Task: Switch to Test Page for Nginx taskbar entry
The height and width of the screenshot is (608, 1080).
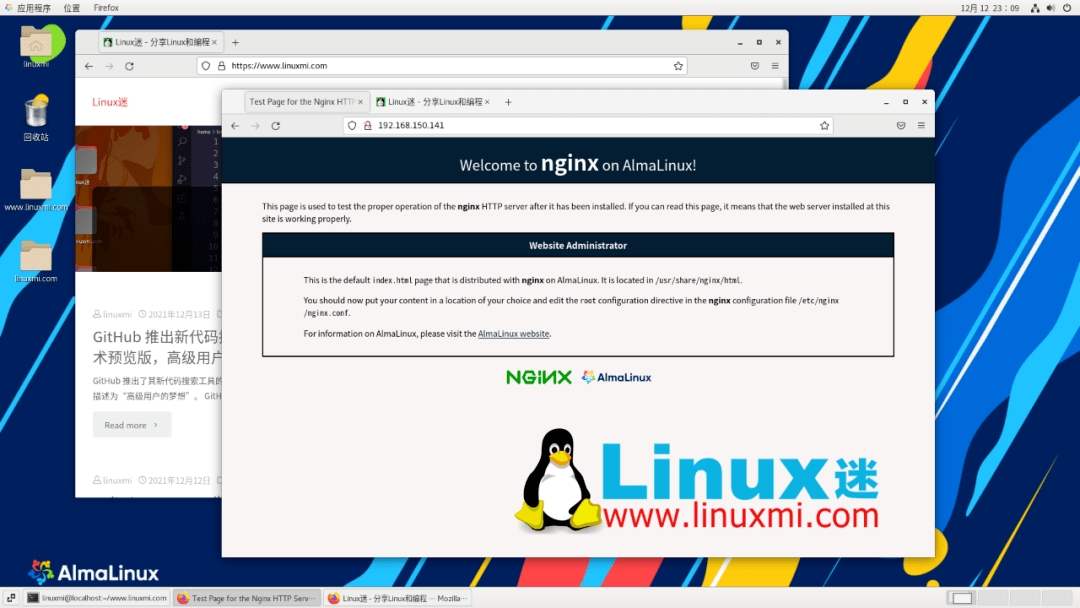Action: pyautogui.click(x=247, y=598)
